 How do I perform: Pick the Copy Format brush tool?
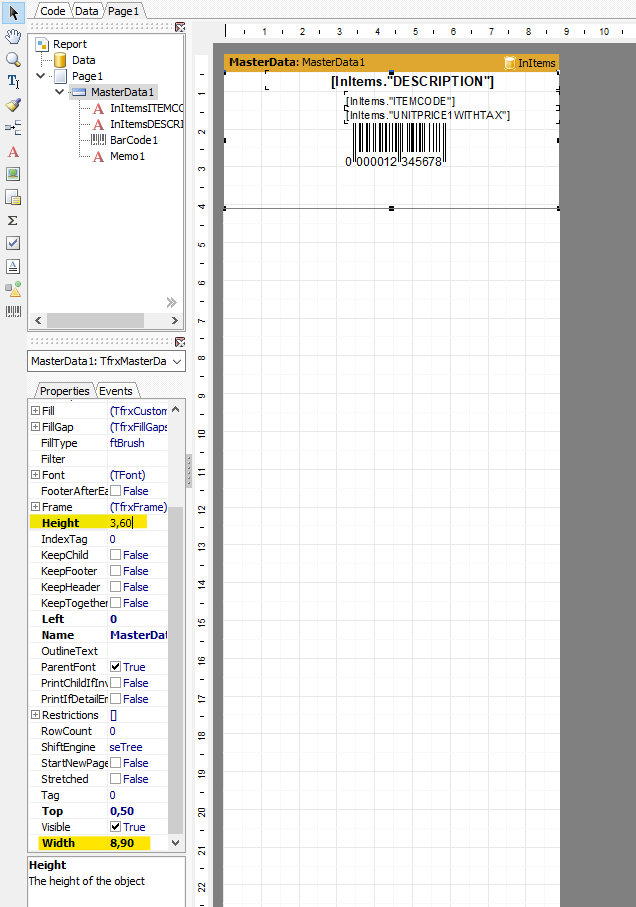pos(13,105)
